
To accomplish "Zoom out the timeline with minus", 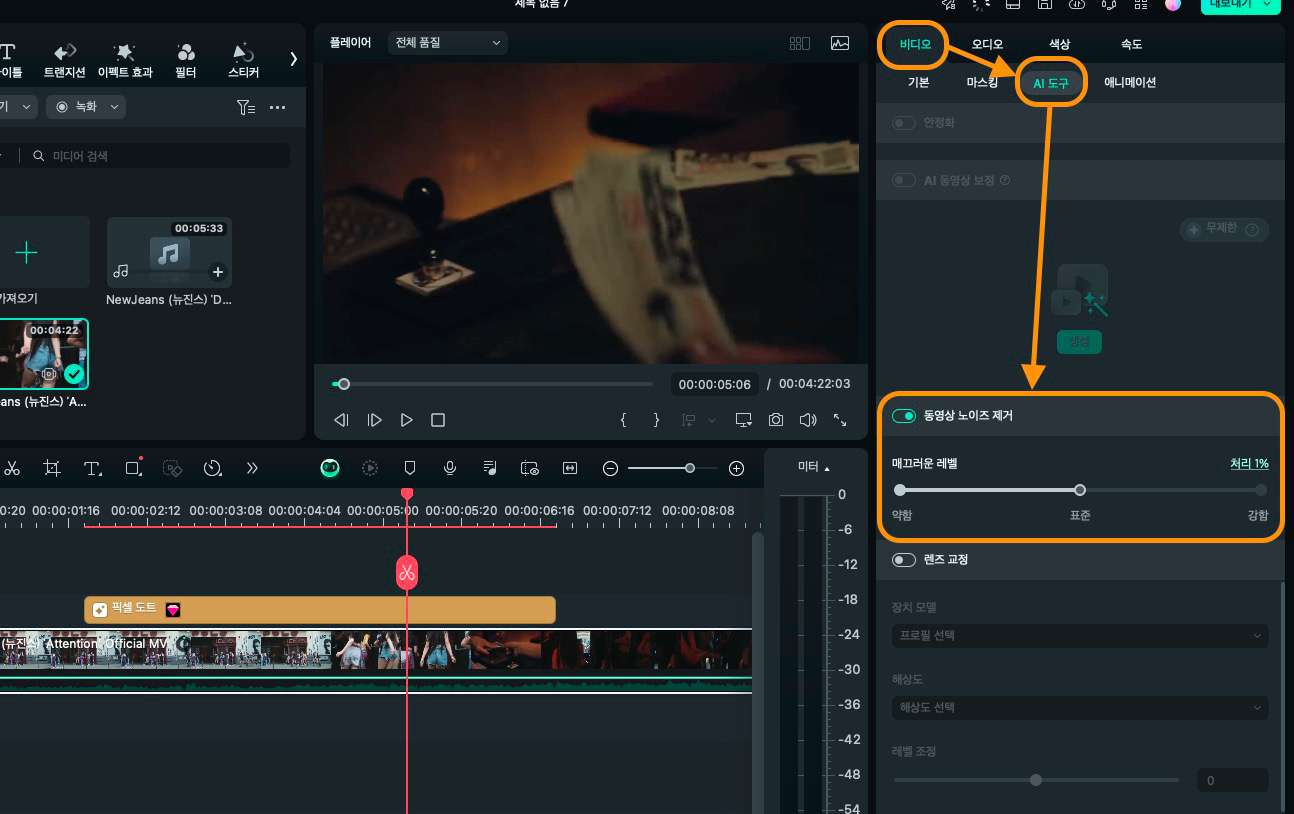I will pyautogui.click(x=610, y=468).
